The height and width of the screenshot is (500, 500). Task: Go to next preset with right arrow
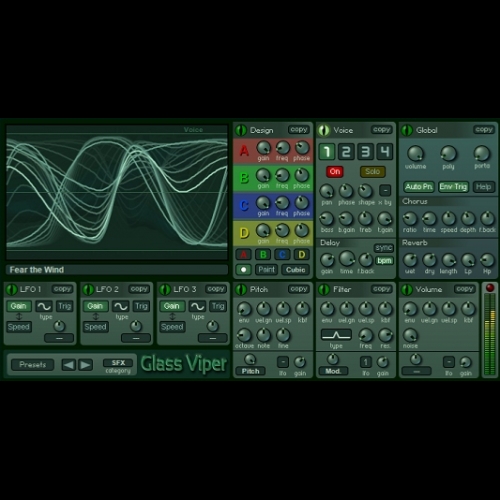click(x=85, y=365)
